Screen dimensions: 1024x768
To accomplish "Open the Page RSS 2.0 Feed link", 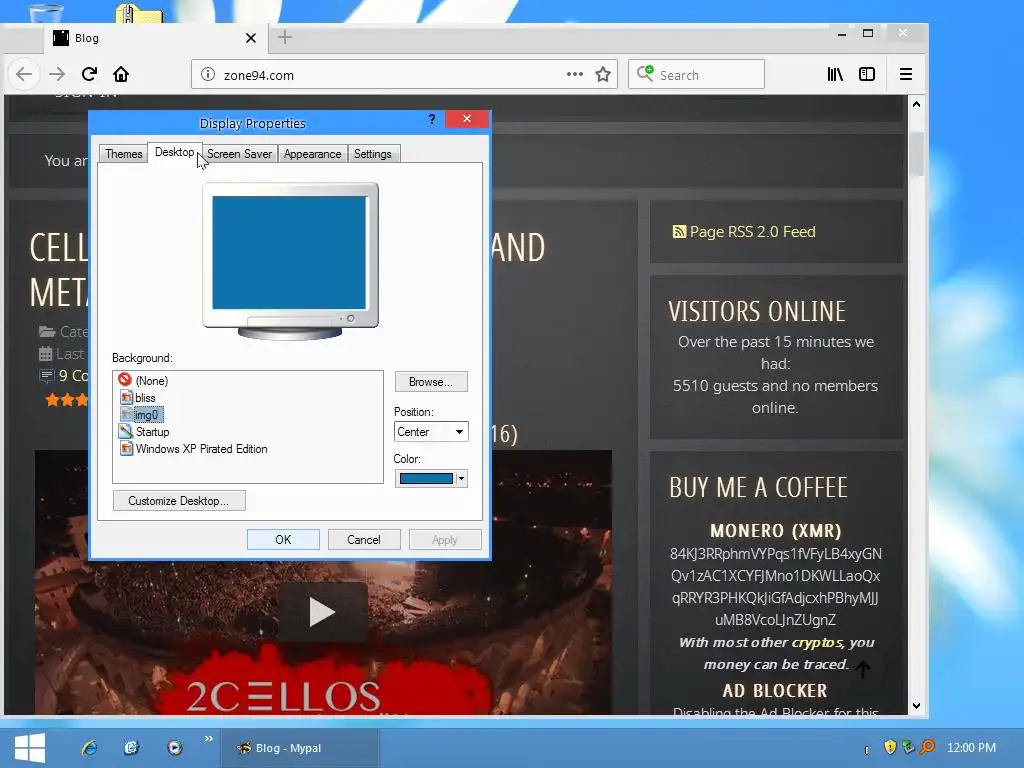I will coord(752,232).
